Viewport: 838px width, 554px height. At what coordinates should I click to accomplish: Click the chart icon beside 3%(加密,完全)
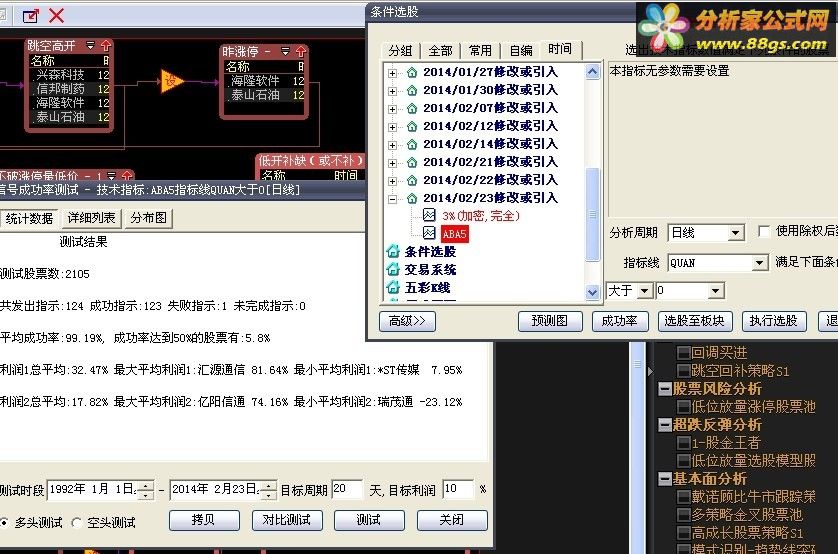(429, 215)
